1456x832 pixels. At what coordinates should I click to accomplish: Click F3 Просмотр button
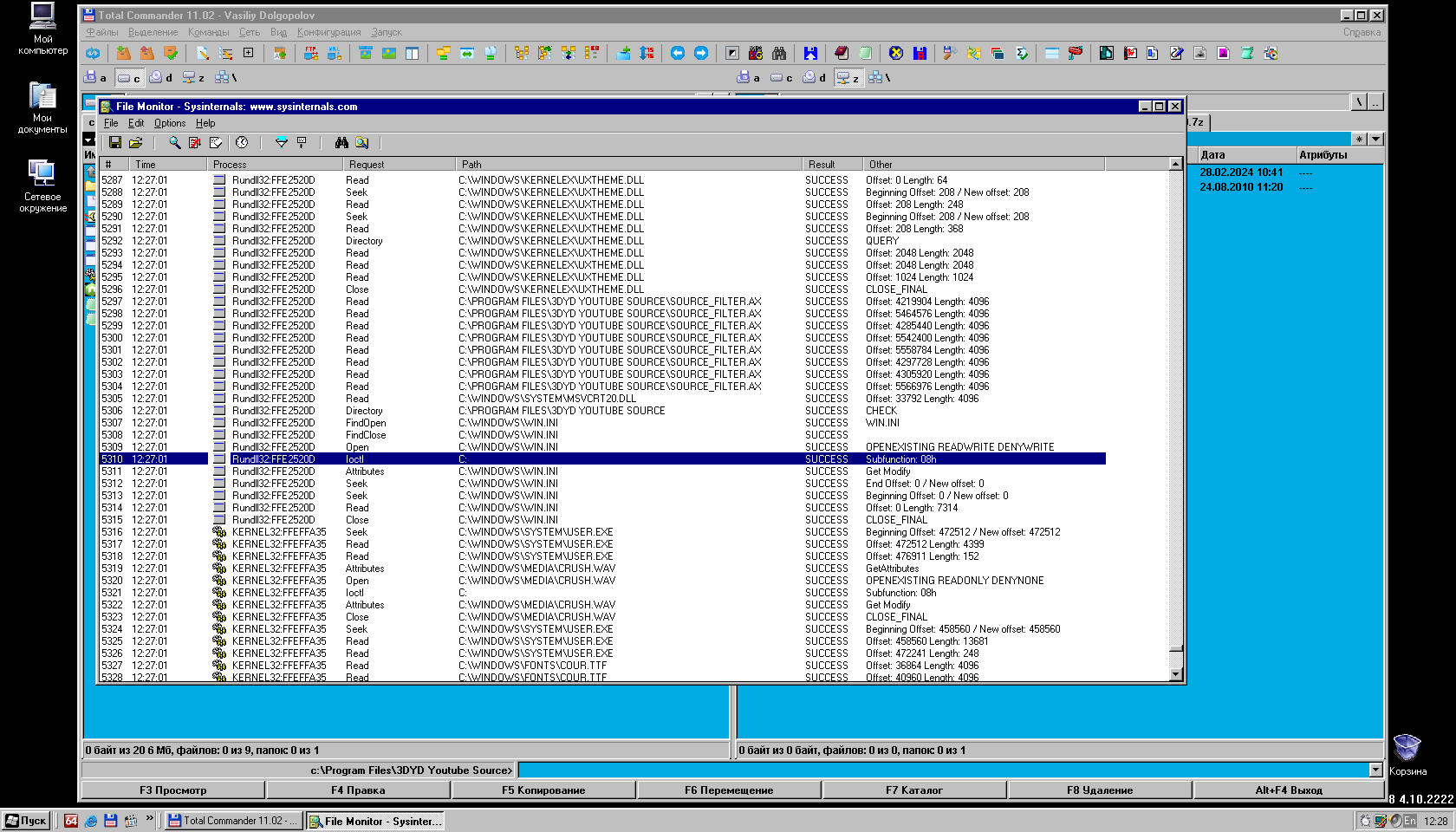click(x=173, y=790)
